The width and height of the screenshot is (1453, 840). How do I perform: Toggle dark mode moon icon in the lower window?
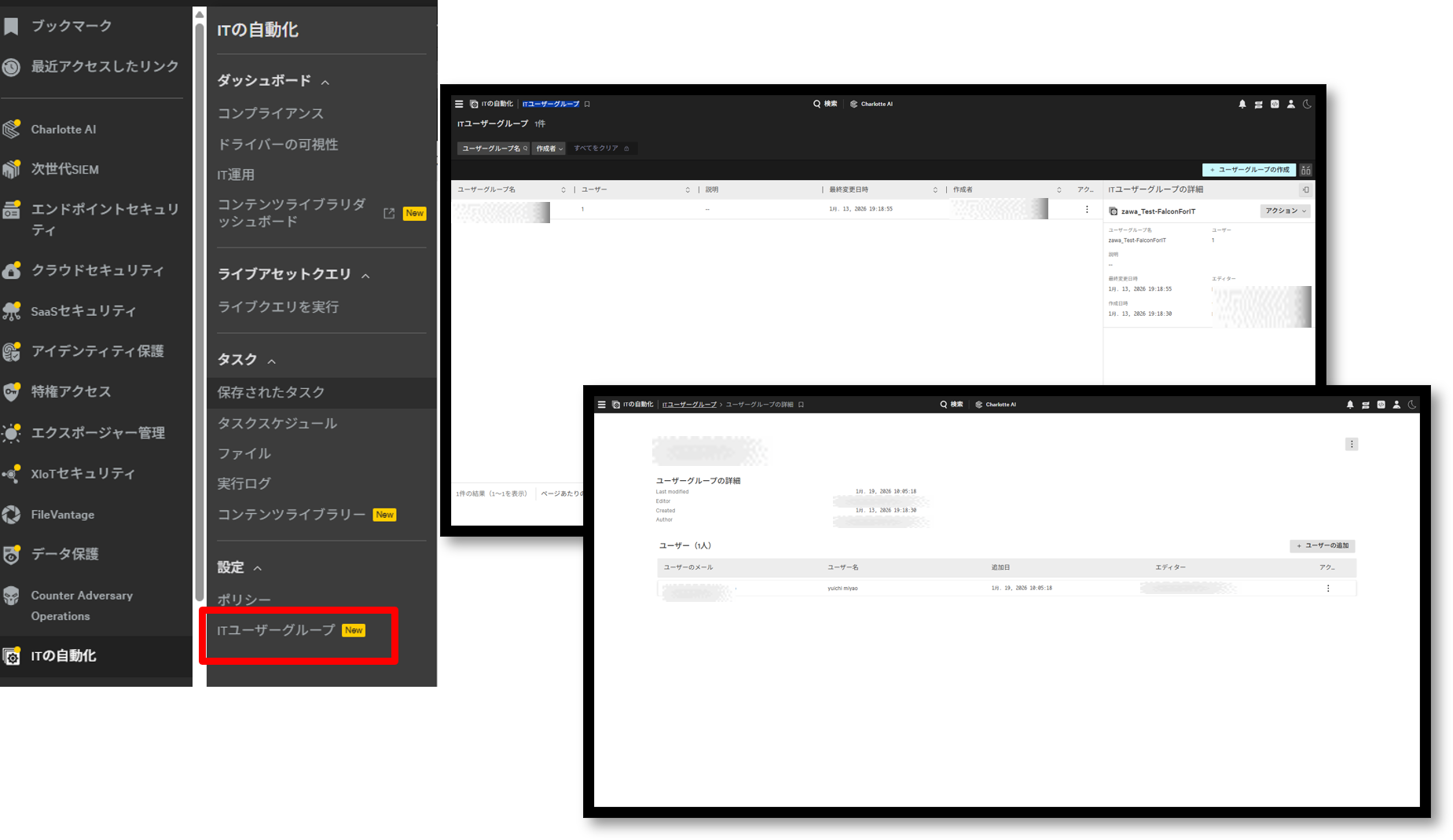coord(1412,405)
